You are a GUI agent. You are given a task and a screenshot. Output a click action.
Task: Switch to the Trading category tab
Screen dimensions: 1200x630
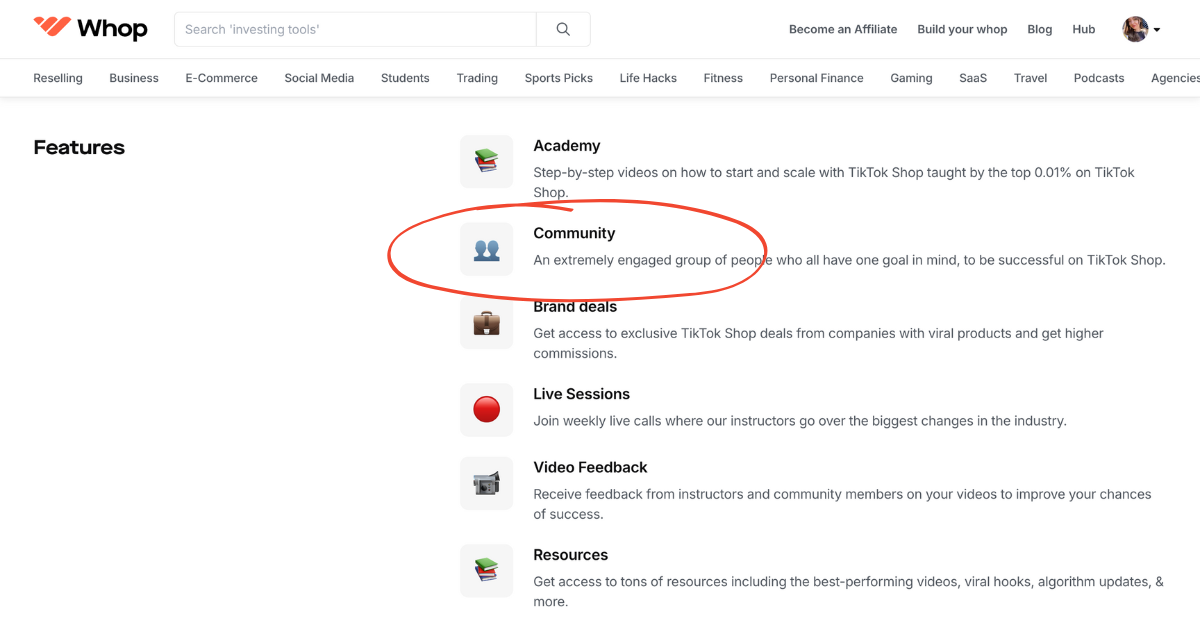click(477, 77)
